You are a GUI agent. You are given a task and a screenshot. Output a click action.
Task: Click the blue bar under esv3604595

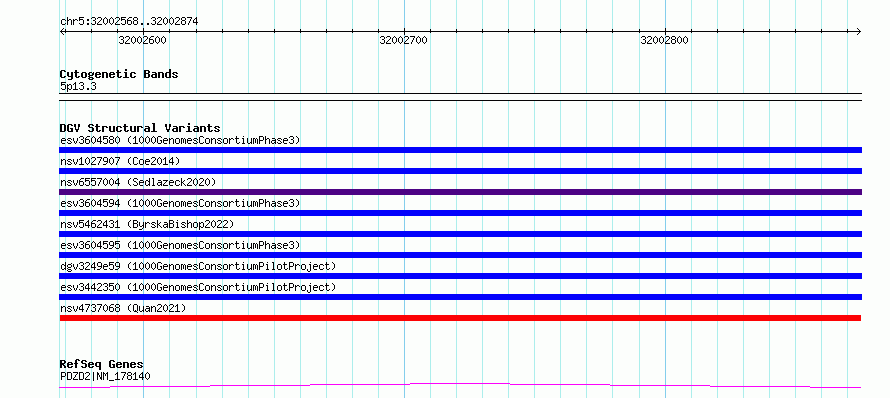tap(460, 255)
